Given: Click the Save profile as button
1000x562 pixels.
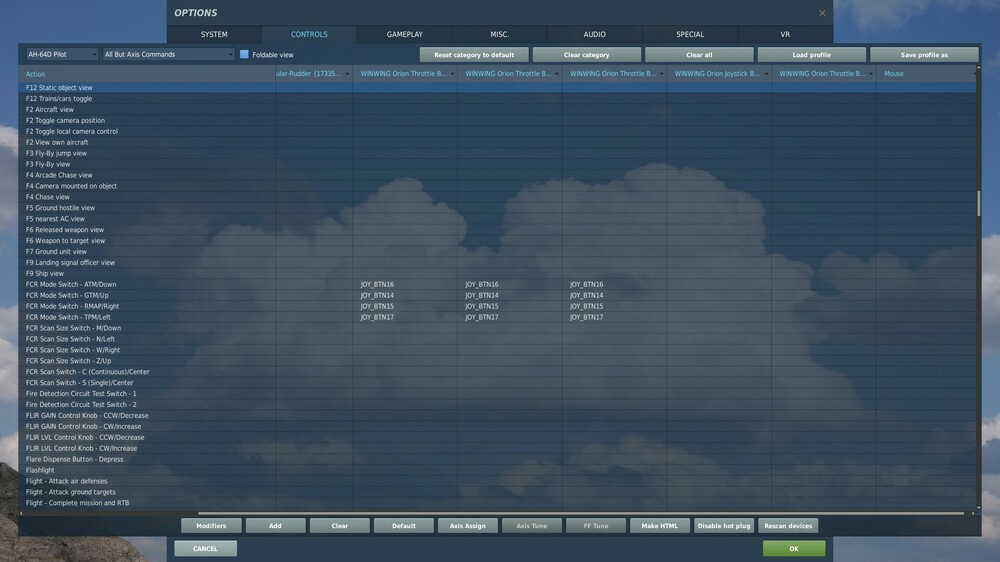Looking at the screenshot, I should (x=924, y=55).
